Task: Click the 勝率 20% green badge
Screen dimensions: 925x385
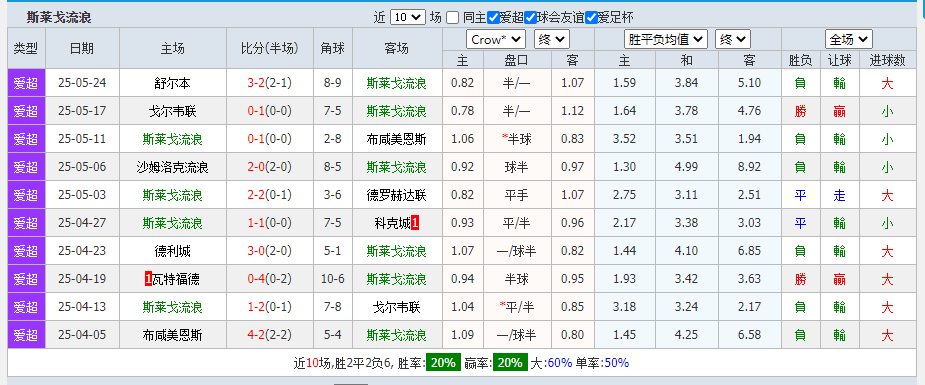Action: click(443, 363)
